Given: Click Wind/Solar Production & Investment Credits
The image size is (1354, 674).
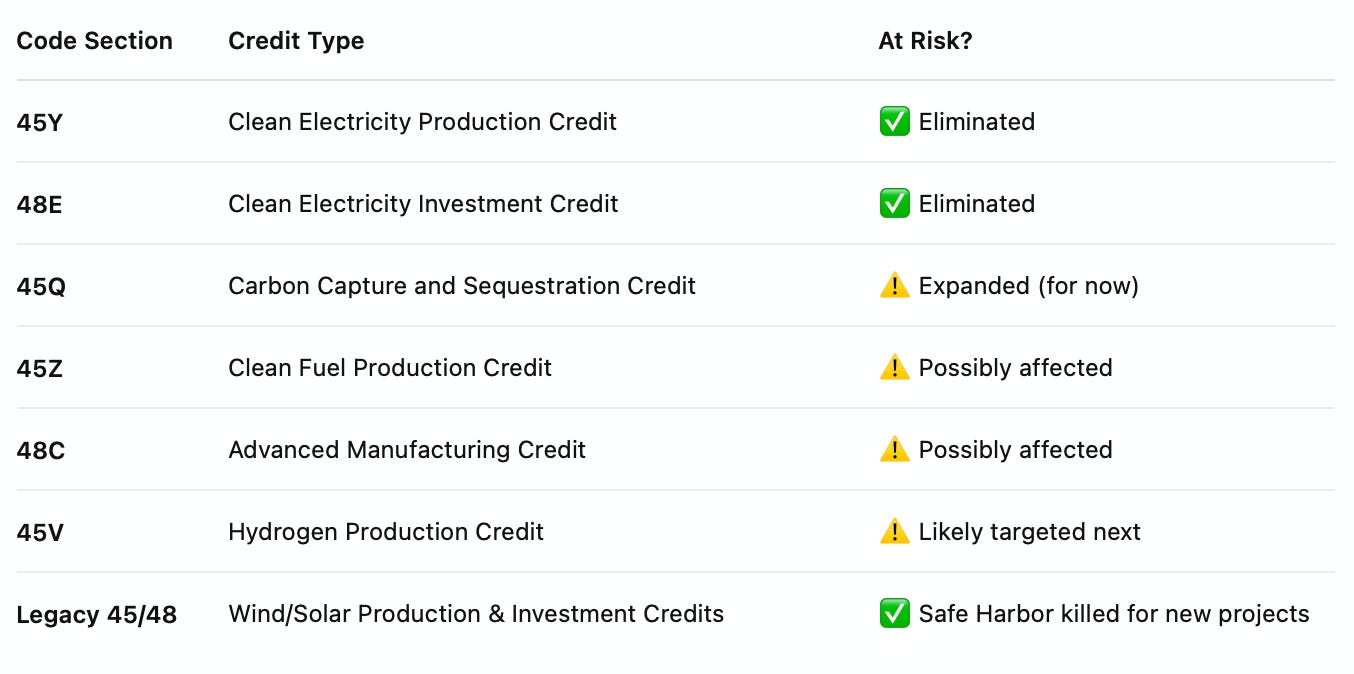Looking at the screenshot, I should pos(476,614).
